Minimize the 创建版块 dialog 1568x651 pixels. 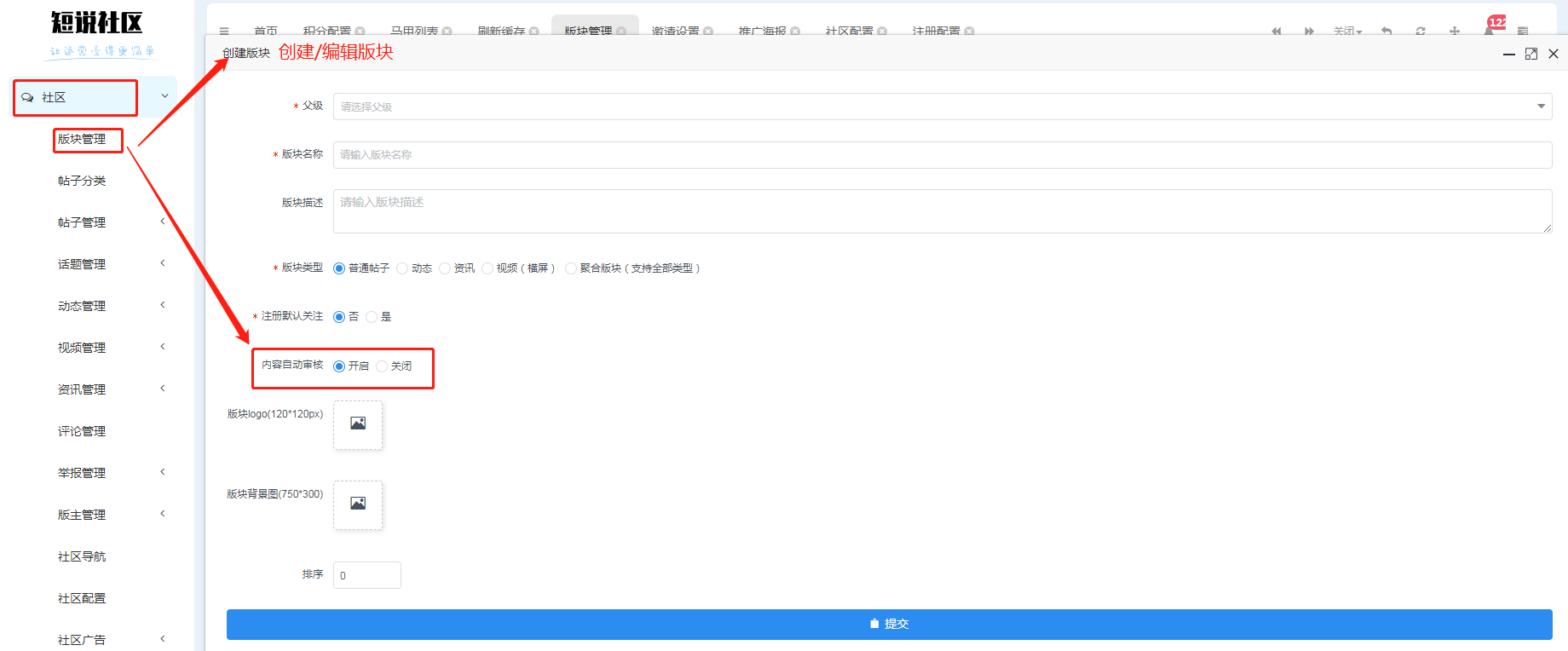coord(1509,54)
